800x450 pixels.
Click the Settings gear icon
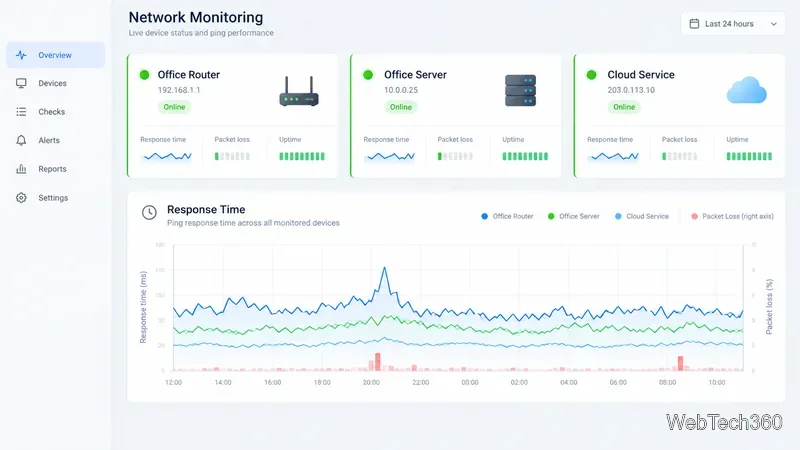[21, 197]
